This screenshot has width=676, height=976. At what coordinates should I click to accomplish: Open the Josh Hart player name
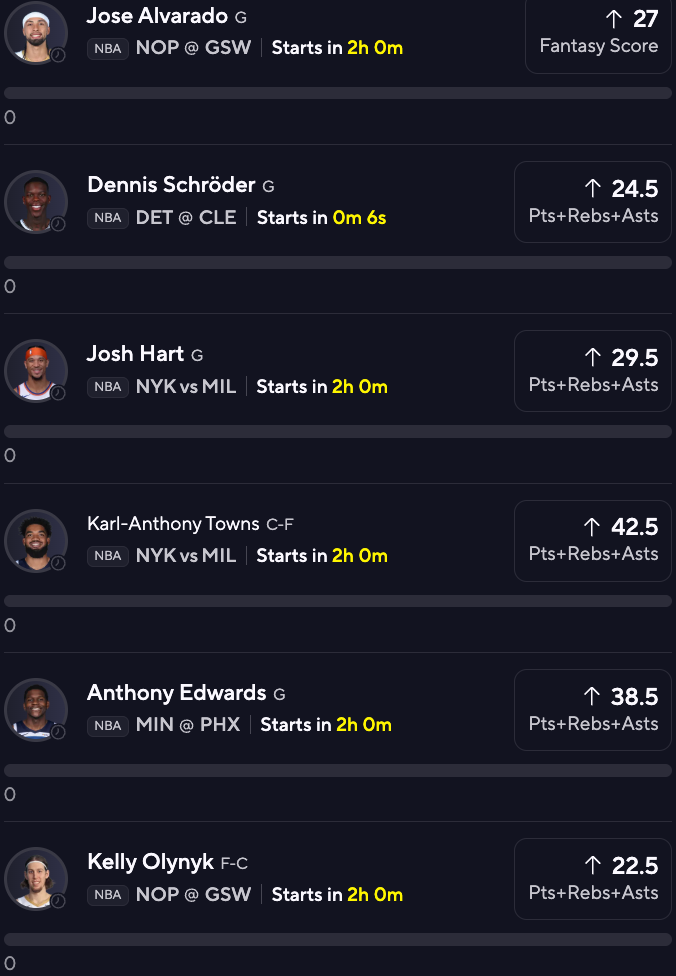point(135,354)
